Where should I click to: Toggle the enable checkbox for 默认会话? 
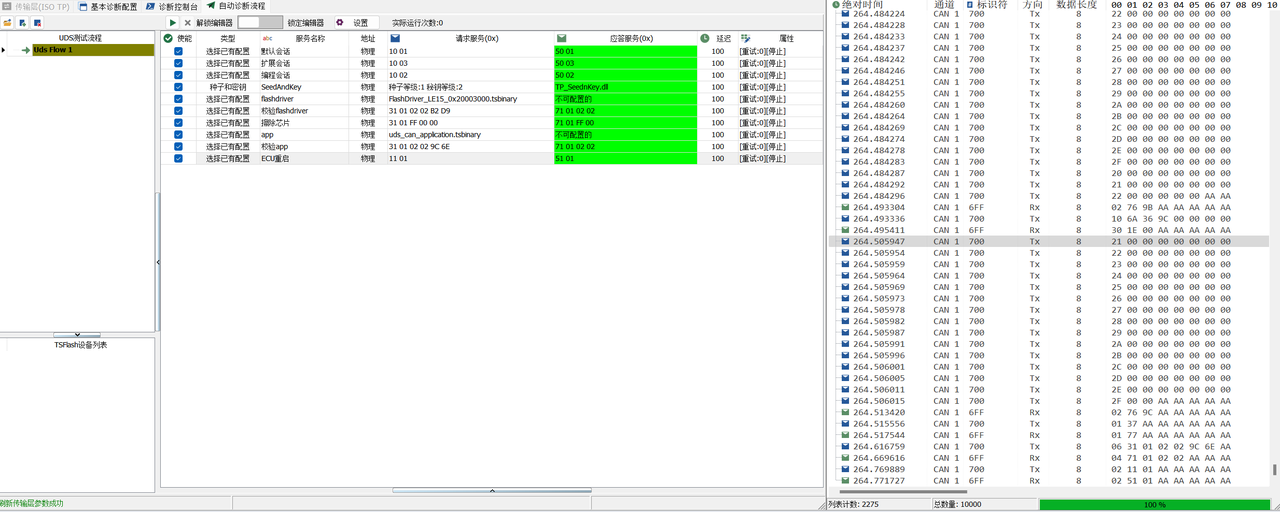pyautogui.click(x=178, y=51)
